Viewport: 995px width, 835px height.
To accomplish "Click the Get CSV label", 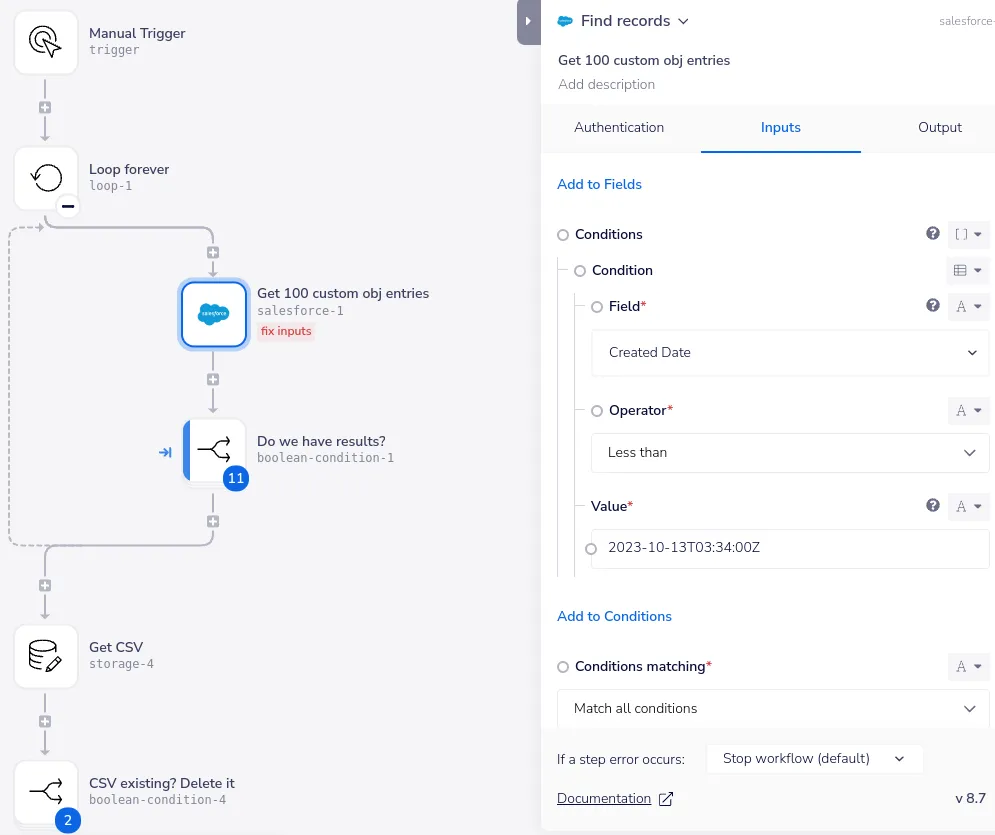I will point(116,647).
